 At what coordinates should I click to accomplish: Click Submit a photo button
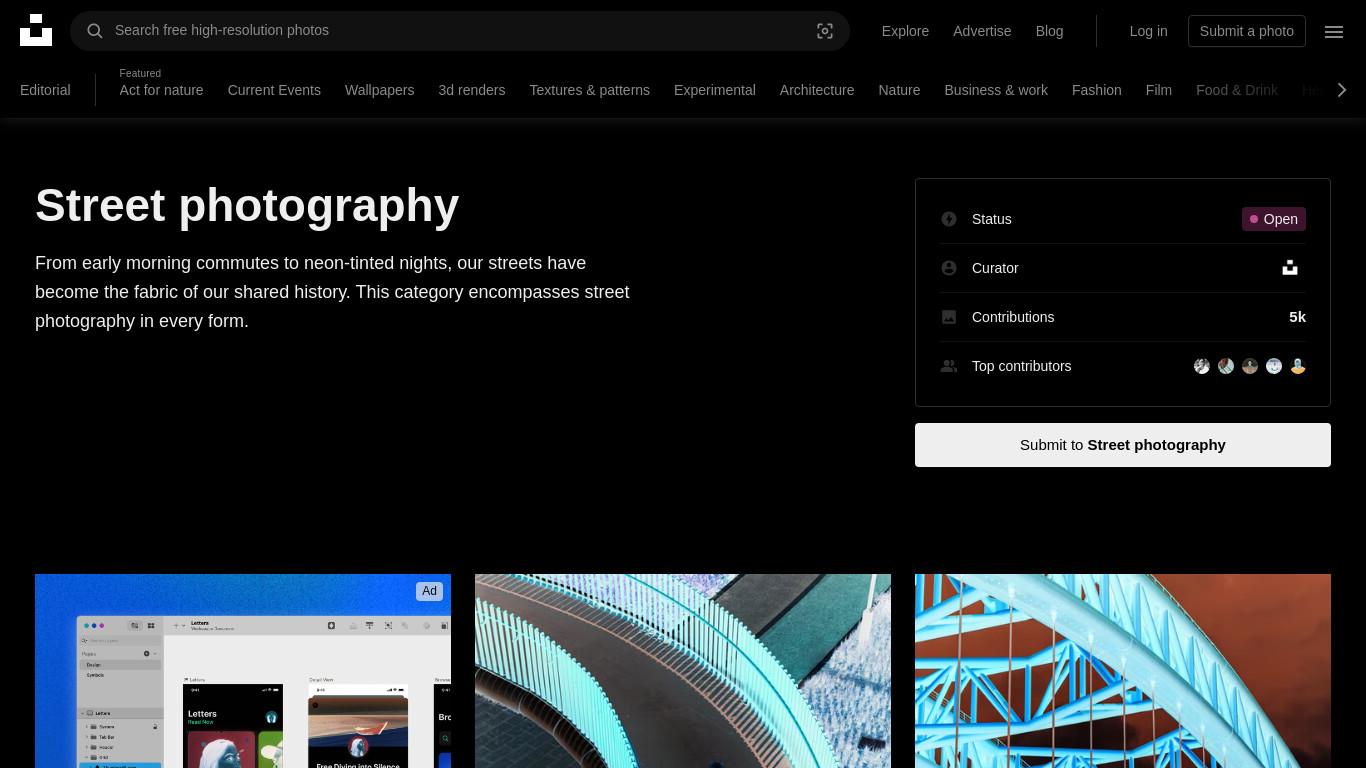[1247, 31]
